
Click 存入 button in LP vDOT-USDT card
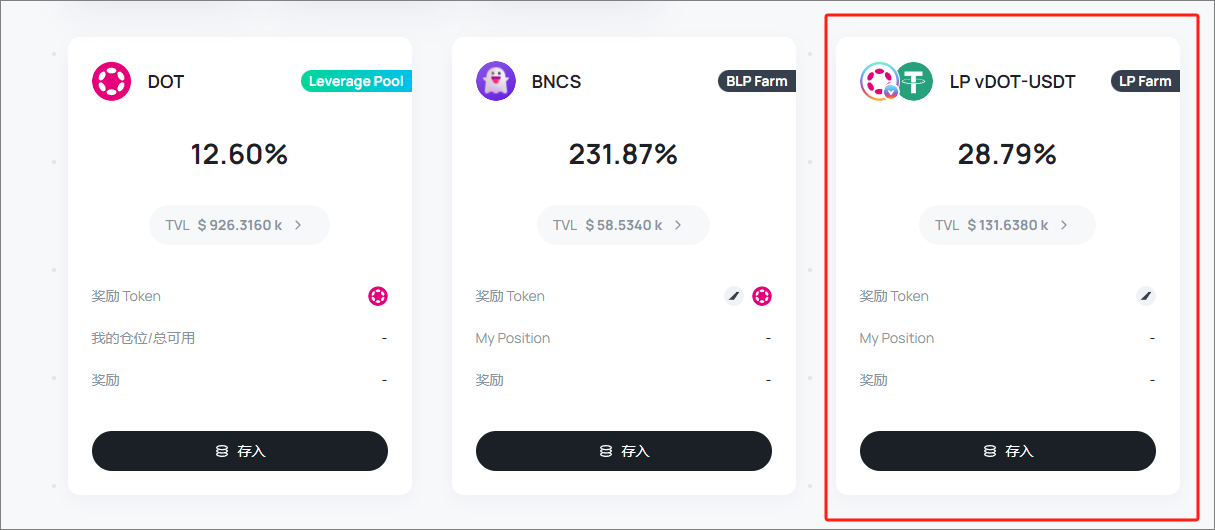pos(1008,451)
